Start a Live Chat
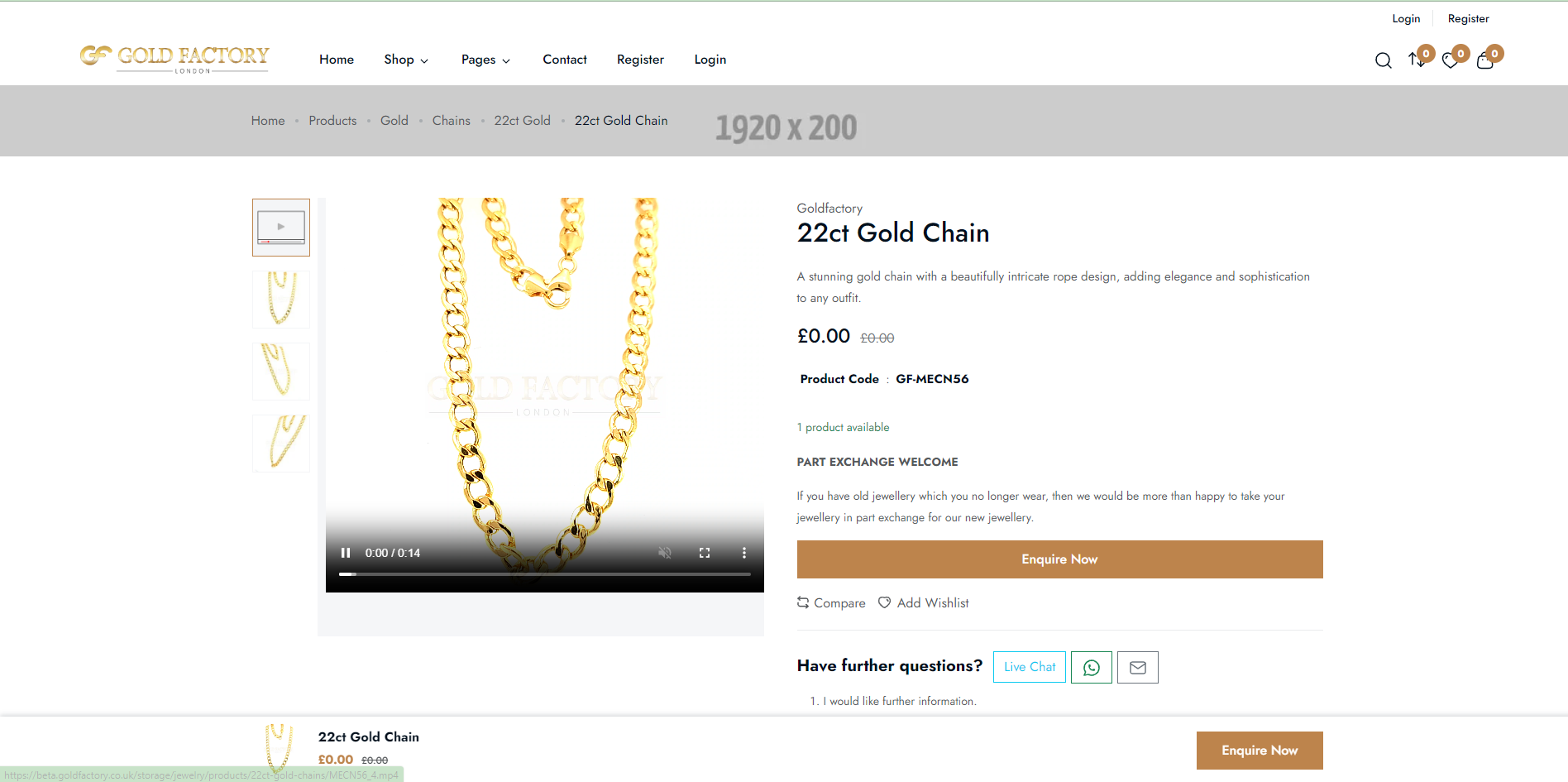Viewport: 1568px width, 782px height. (1030, 667)
